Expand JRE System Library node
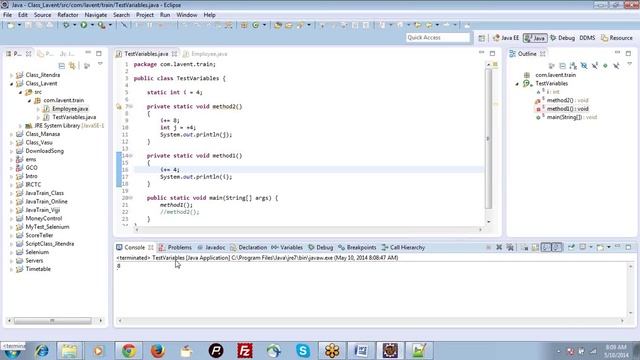This screenshot has height=360, width=640. point(20,126)
